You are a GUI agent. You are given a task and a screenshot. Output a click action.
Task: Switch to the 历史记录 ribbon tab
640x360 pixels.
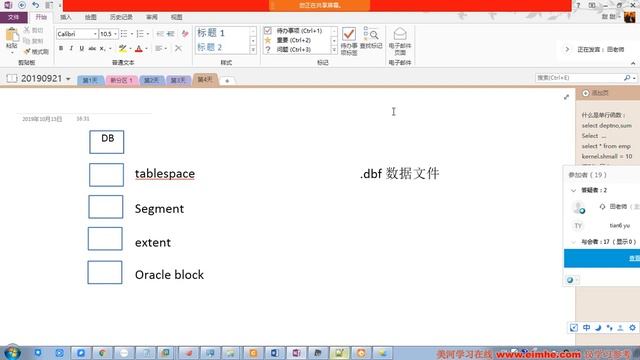121,17
